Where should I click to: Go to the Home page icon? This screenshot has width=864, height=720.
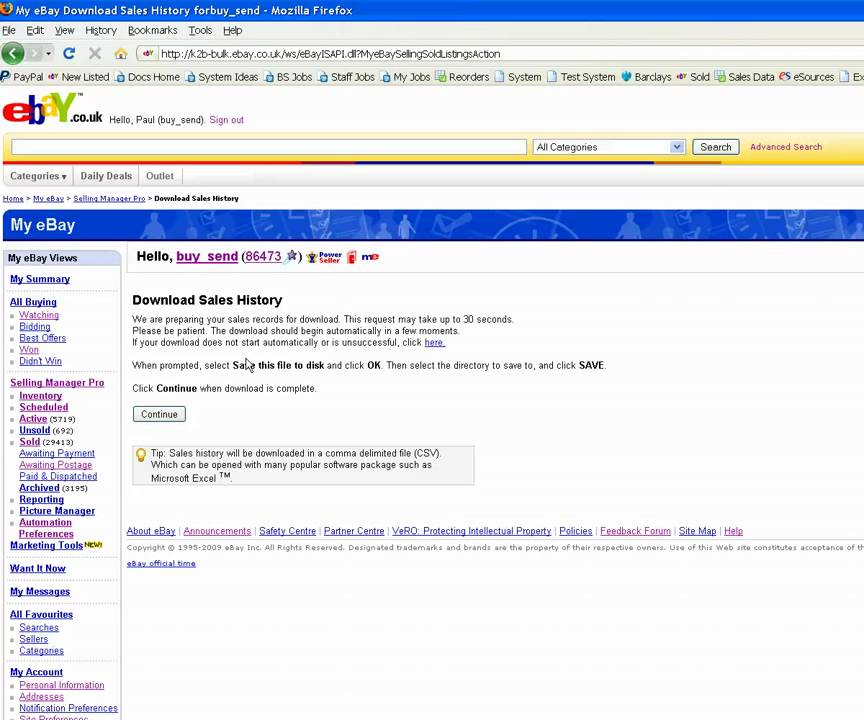(121, 53)
